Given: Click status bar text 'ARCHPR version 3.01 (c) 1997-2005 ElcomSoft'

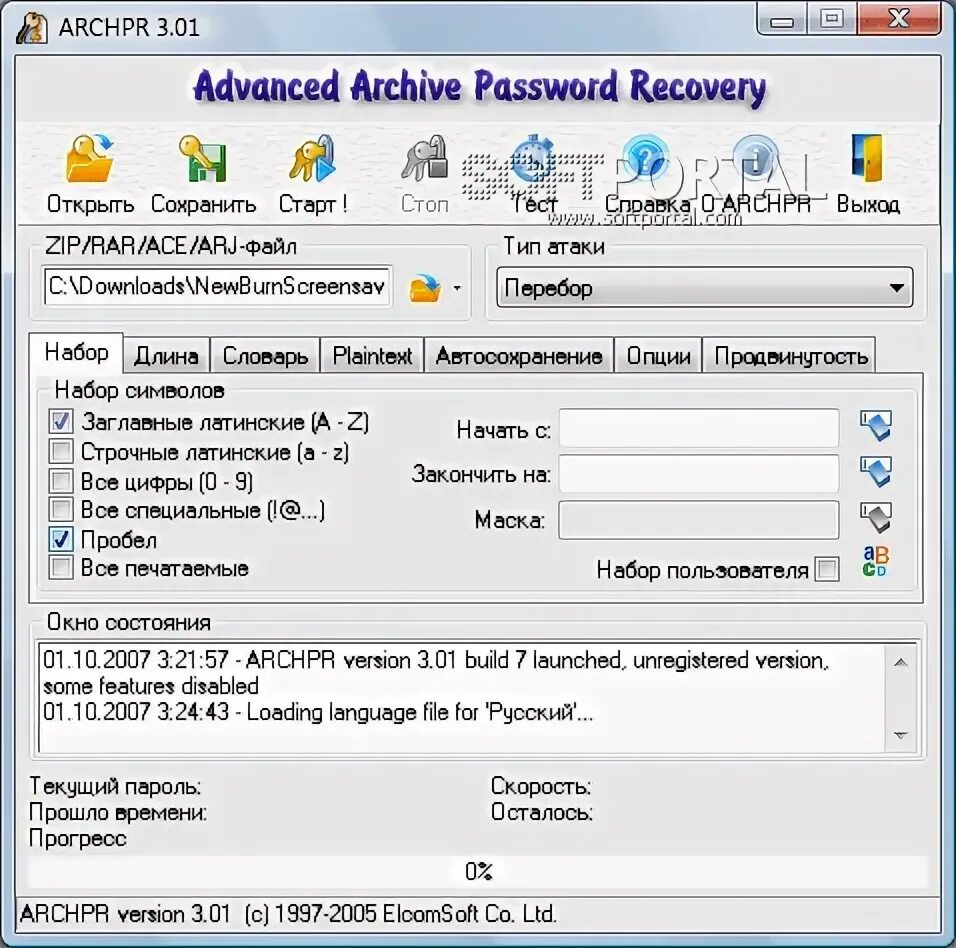Looking at the screenshot, I should point(288,914).
